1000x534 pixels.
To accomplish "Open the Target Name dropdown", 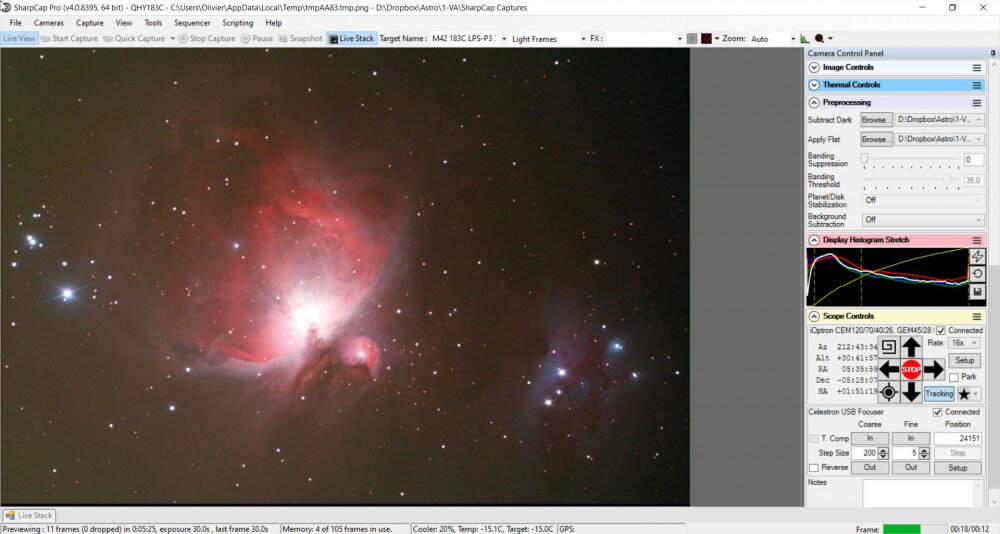I will click(x=504, y=39).
